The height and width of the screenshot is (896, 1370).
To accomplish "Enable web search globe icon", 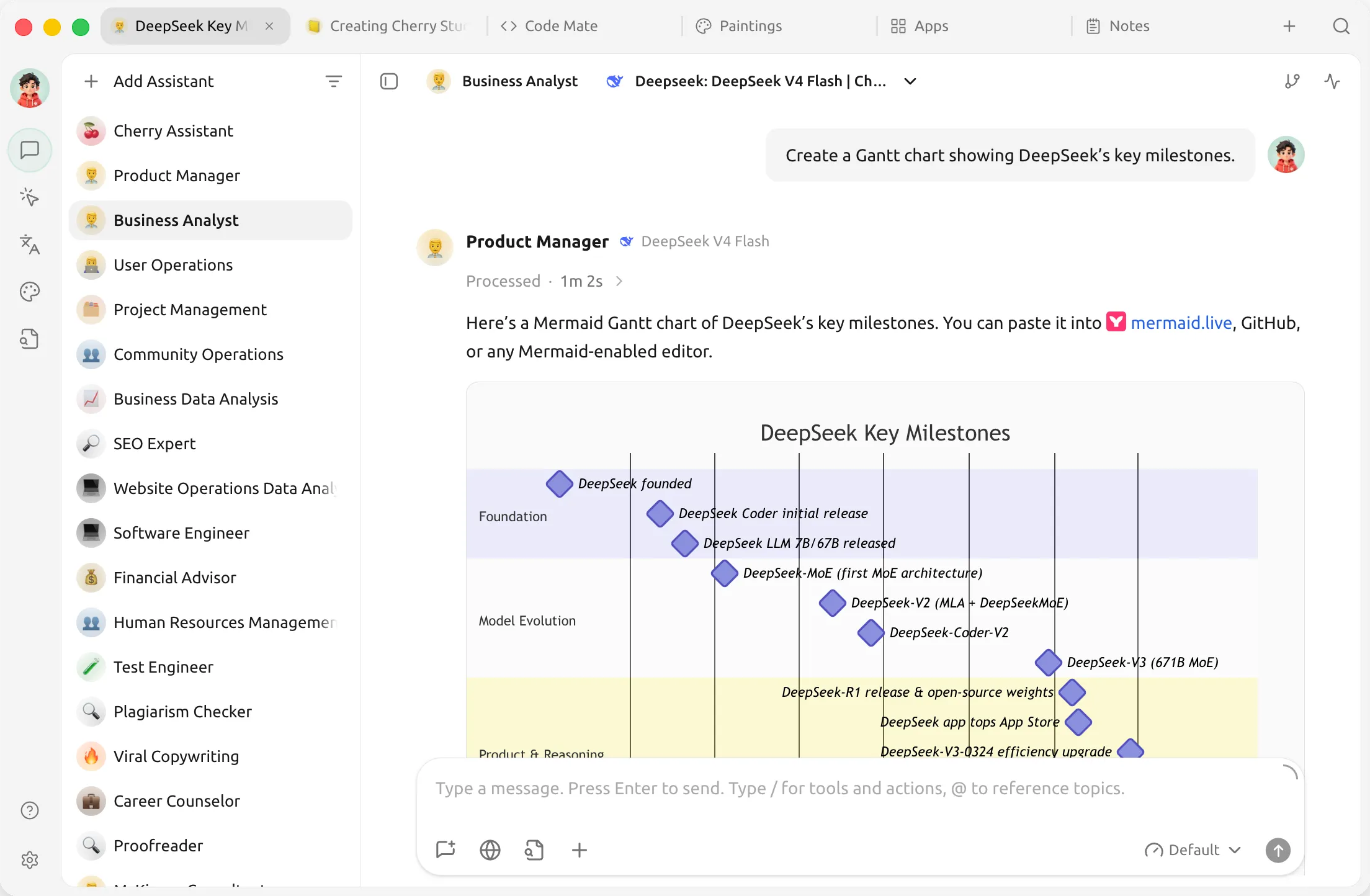I will click(490, 849).
